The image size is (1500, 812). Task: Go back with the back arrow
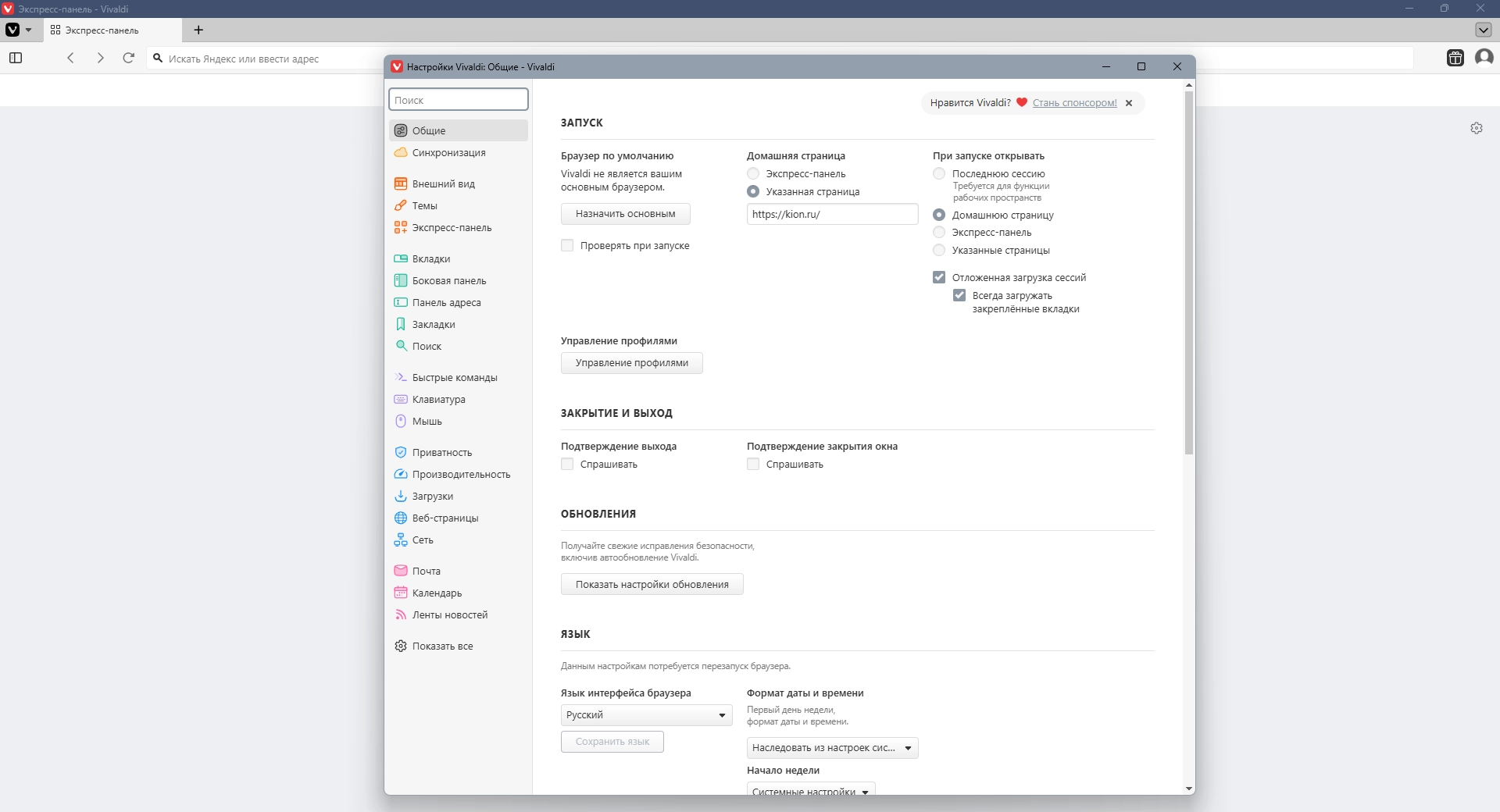pos(70,58)
